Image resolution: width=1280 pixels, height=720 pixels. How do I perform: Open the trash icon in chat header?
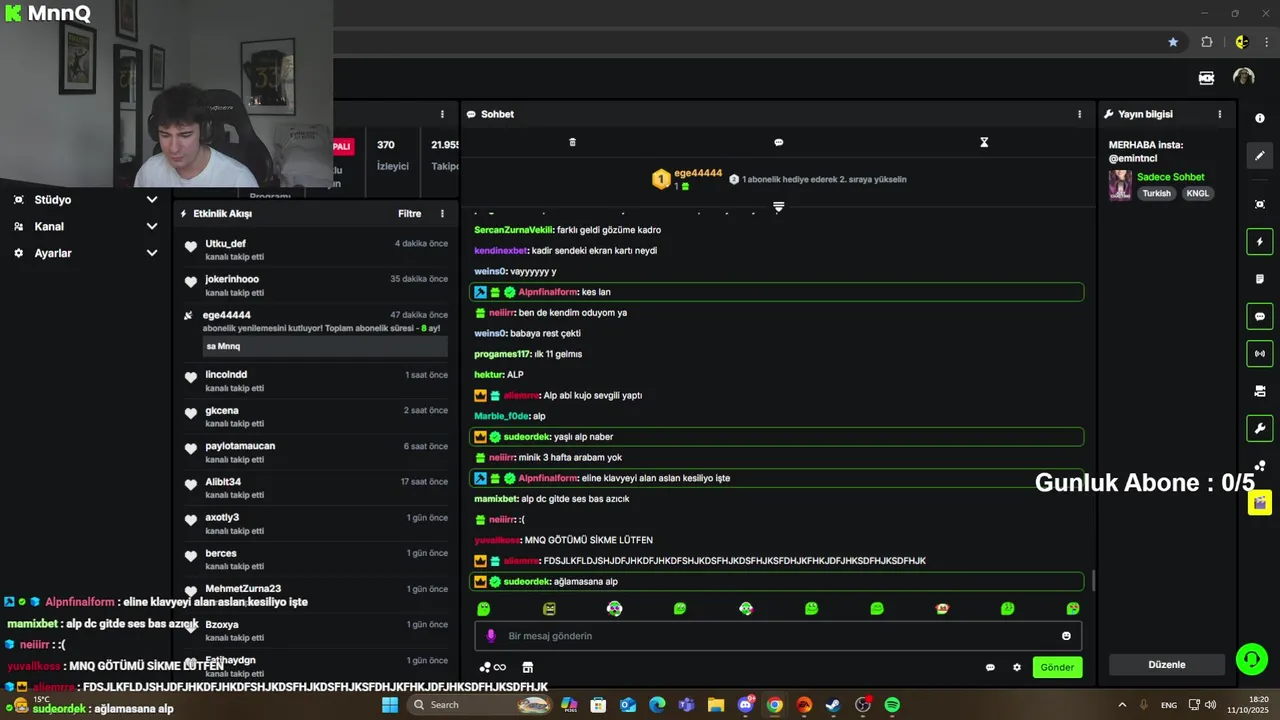(x=572, y=142)
